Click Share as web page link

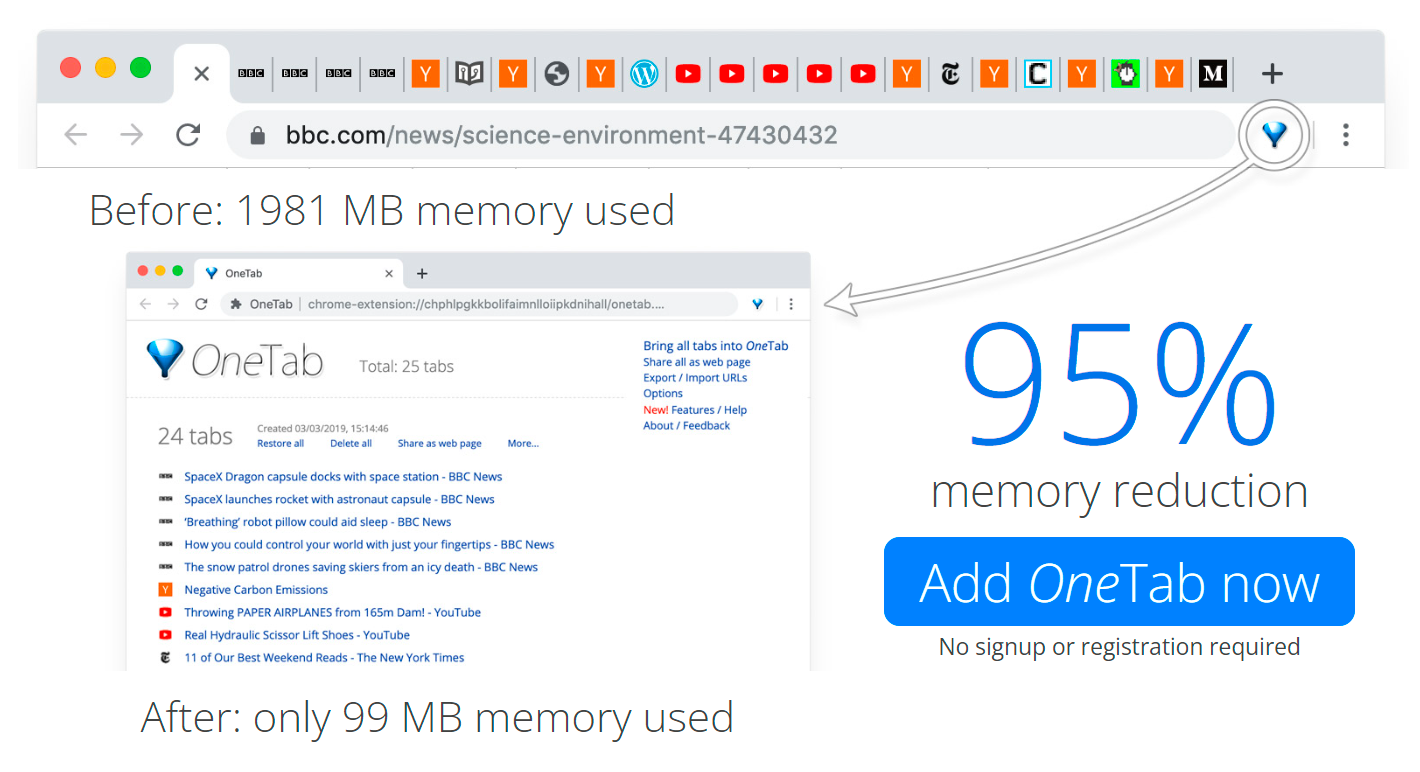[439, 443]
